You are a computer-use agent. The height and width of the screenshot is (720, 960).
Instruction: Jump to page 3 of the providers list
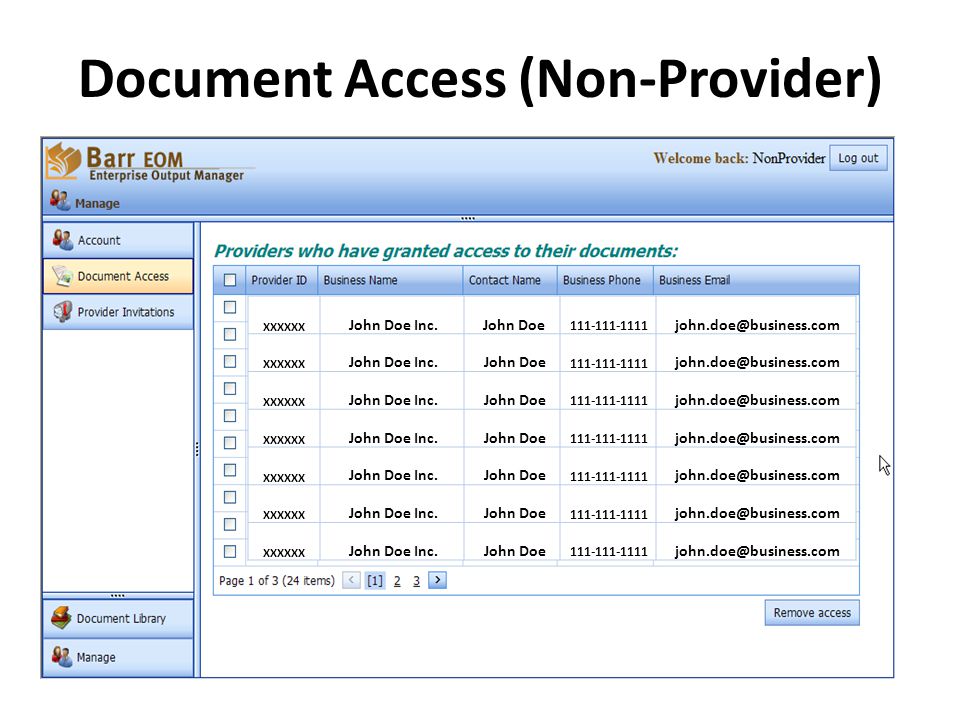coord(416,581)
